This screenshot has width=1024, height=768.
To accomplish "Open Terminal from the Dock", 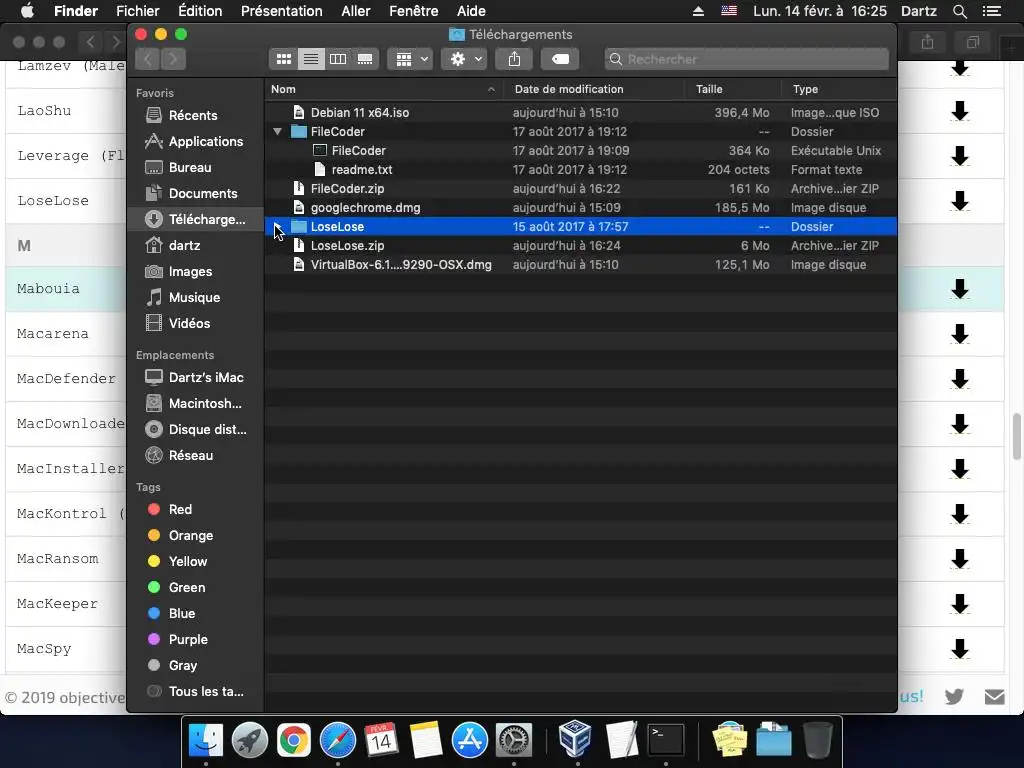I will point(665,741).
